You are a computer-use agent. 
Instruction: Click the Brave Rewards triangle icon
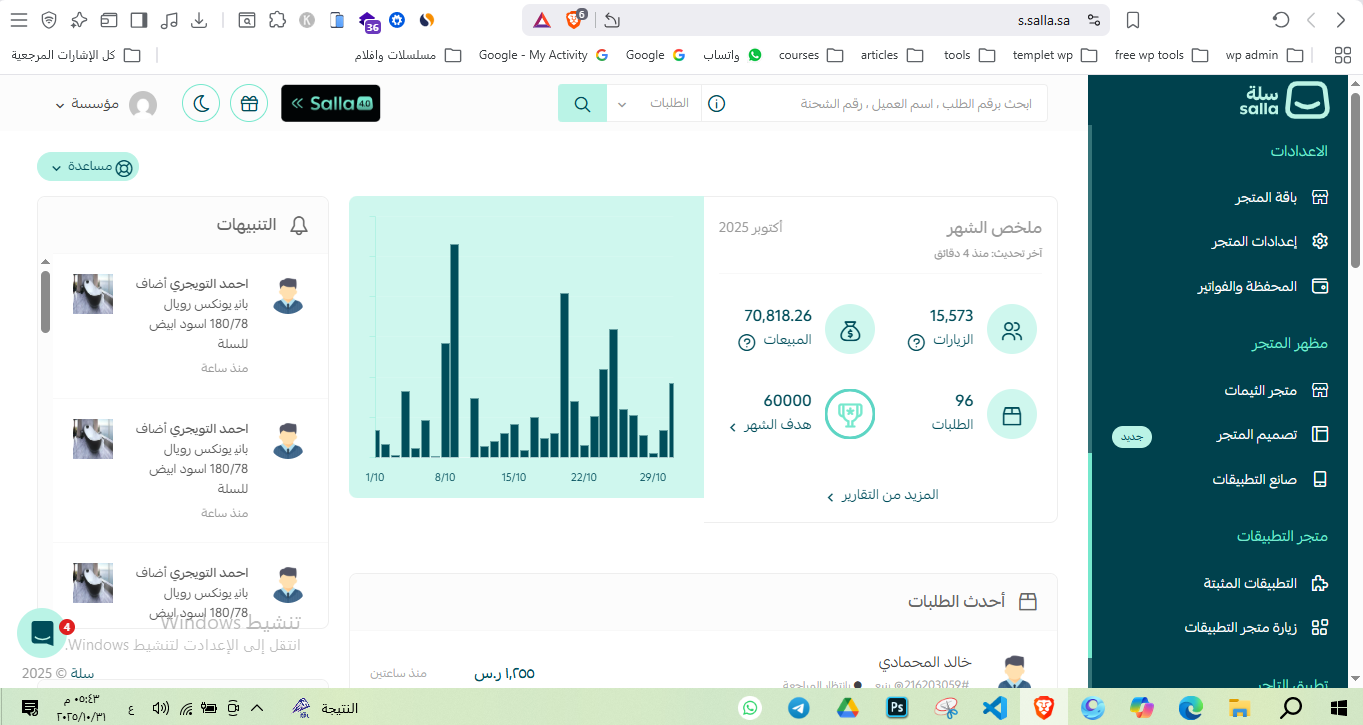(541, 20)
